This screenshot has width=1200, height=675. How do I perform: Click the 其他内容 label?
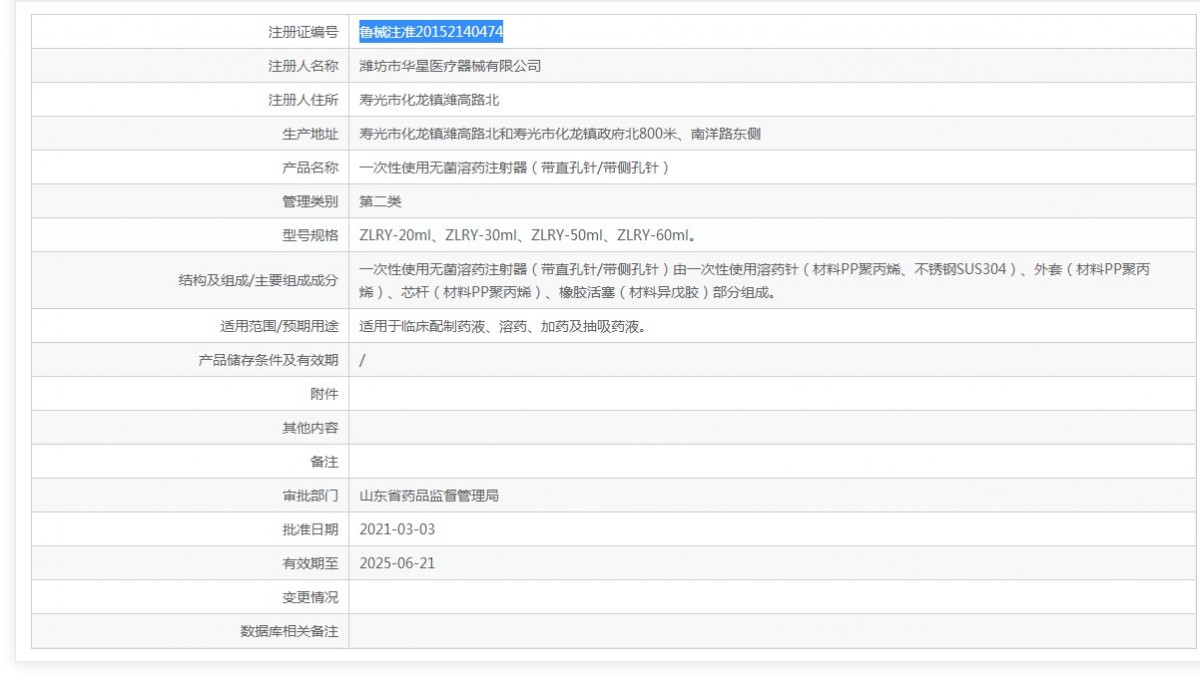click(x=310, y=428)
